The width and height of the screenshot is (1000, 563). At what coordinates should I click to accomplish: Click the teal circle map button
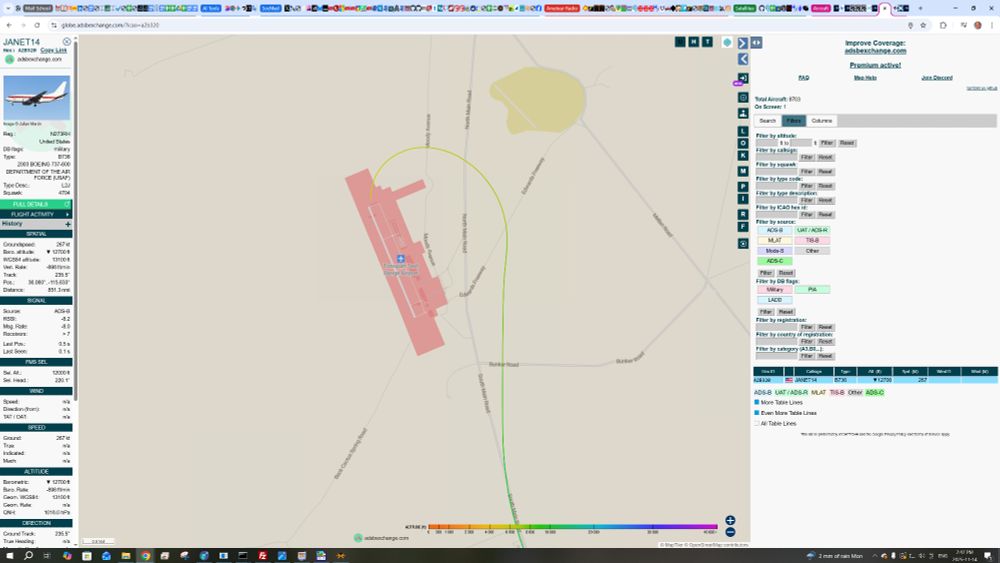[x=727, y=42]
